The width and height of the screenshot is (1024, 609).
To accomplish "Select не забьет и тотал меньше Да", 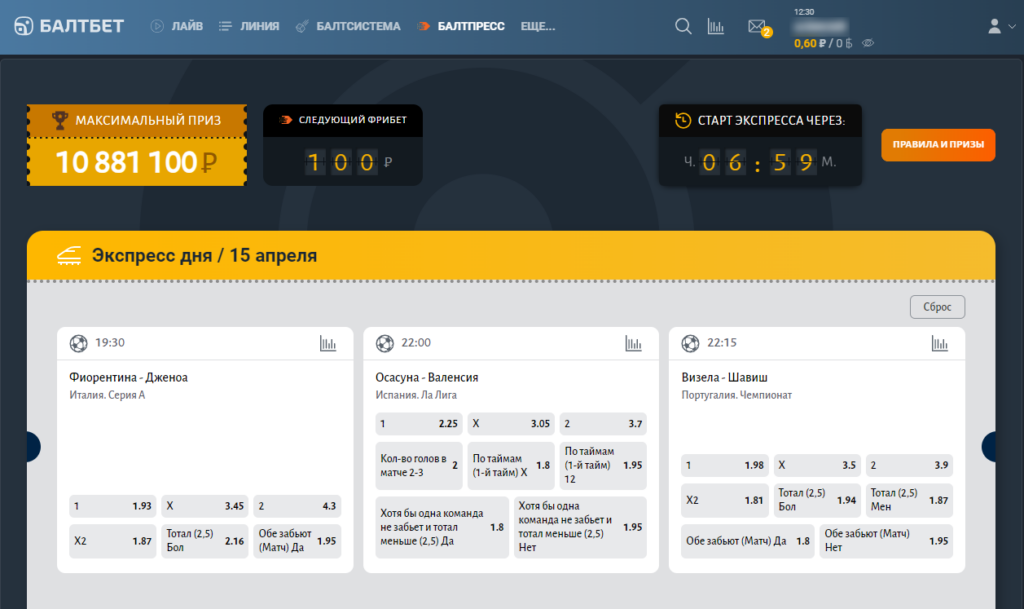I will pos(442,527).
